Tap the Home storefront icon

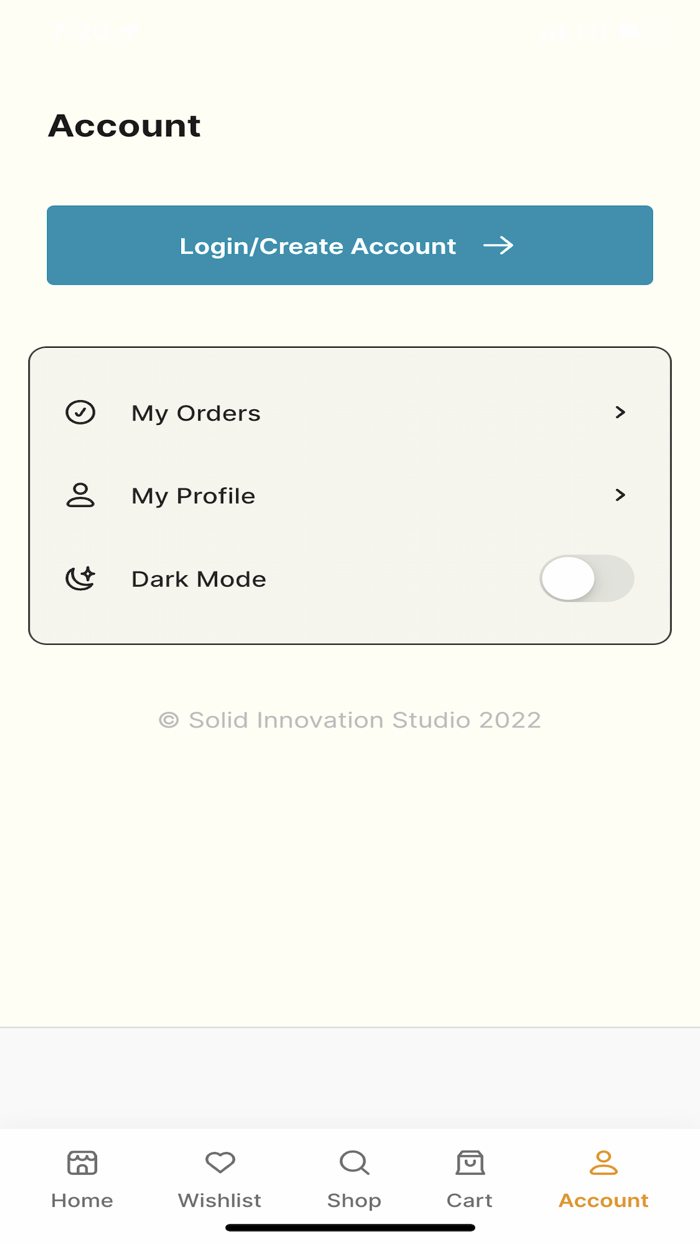(82, 1162)
